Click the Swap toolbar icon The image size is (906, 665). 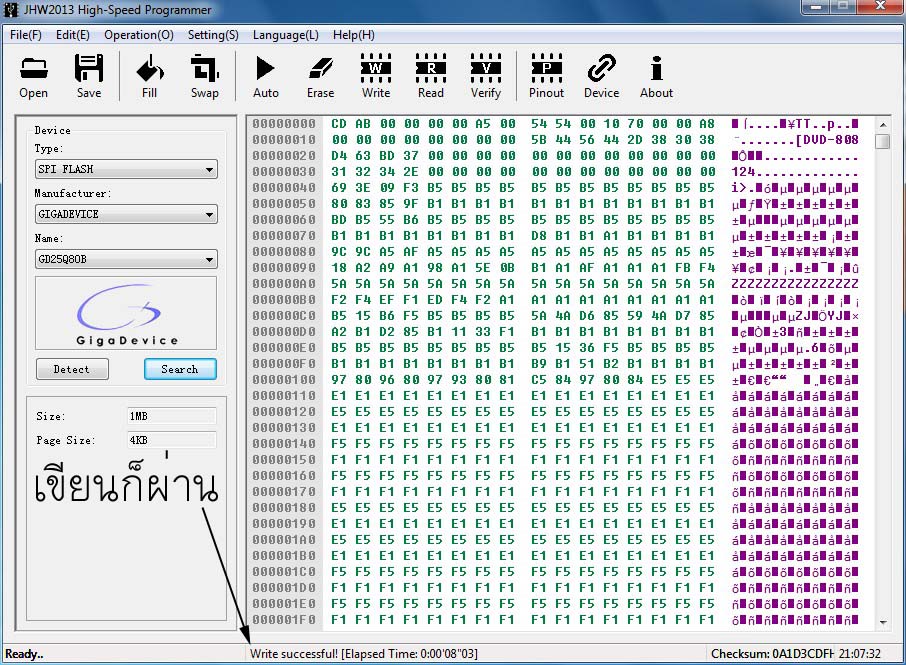205,75
